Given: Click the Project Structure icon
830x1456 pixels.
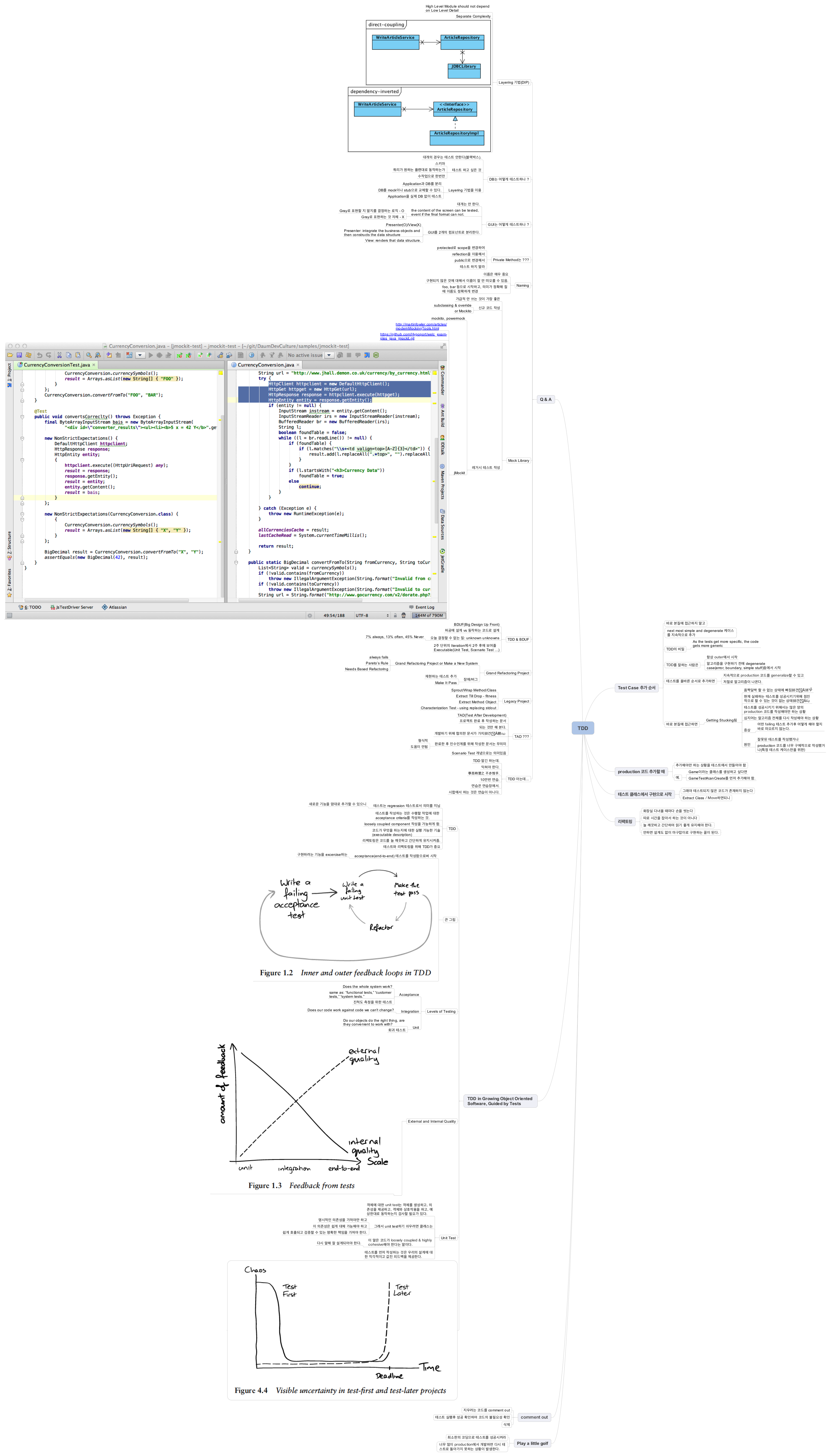Looking at the screenshot, I should pos(229,355).
